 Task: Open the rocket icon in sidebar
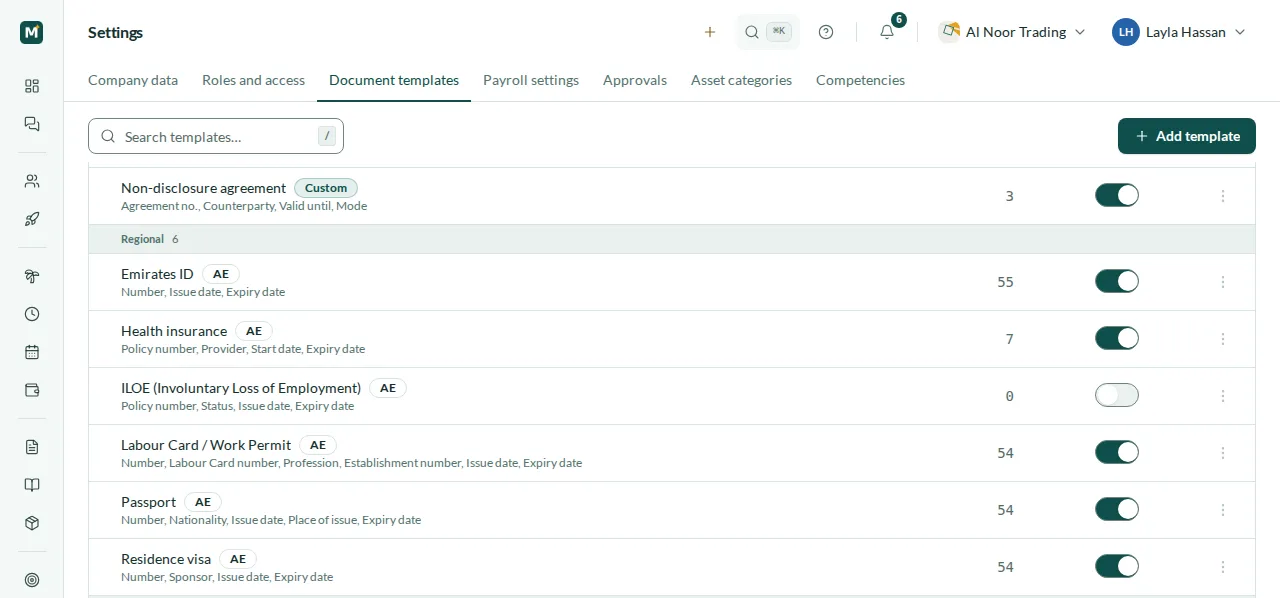(x=32, y=219)
